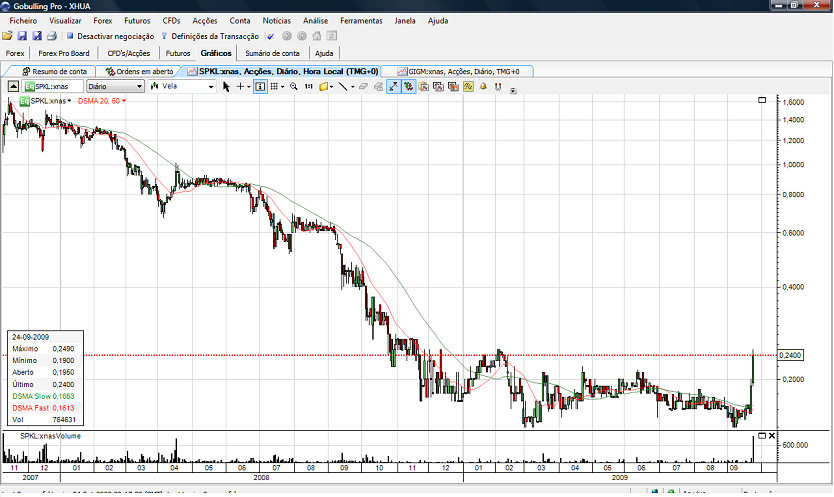
Task: Open the DSMA 20; 60 indicator dropdown
Action: pos(124,101)
